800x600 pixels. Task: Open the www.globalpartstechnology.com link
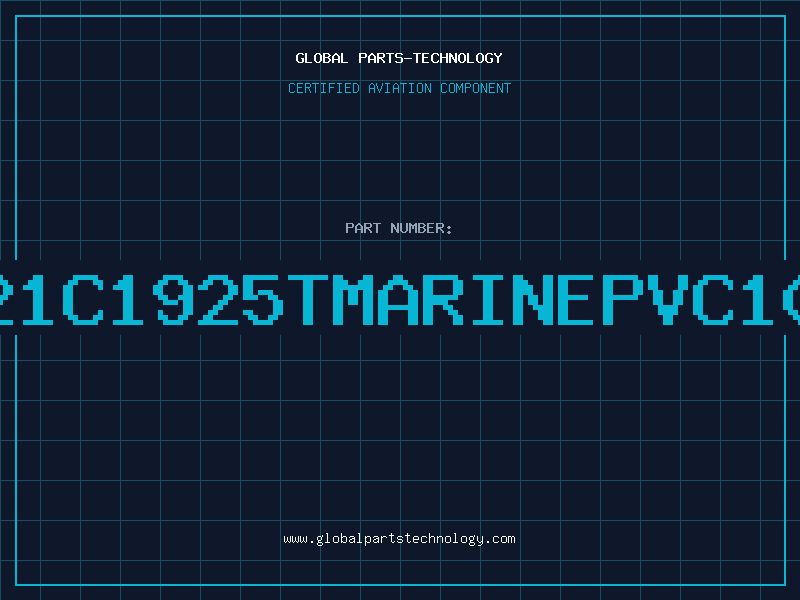click(399, 539)
